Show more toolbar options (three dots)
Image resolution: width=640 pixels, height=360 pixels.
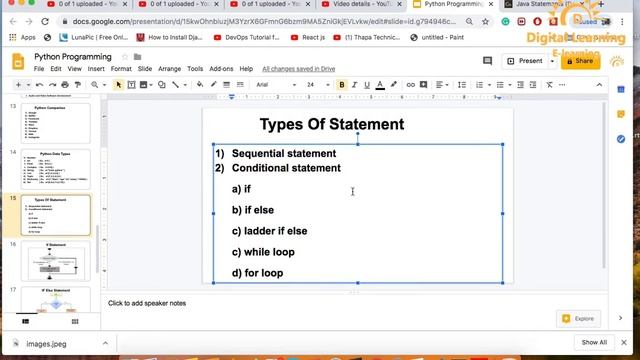click(562, 85)
